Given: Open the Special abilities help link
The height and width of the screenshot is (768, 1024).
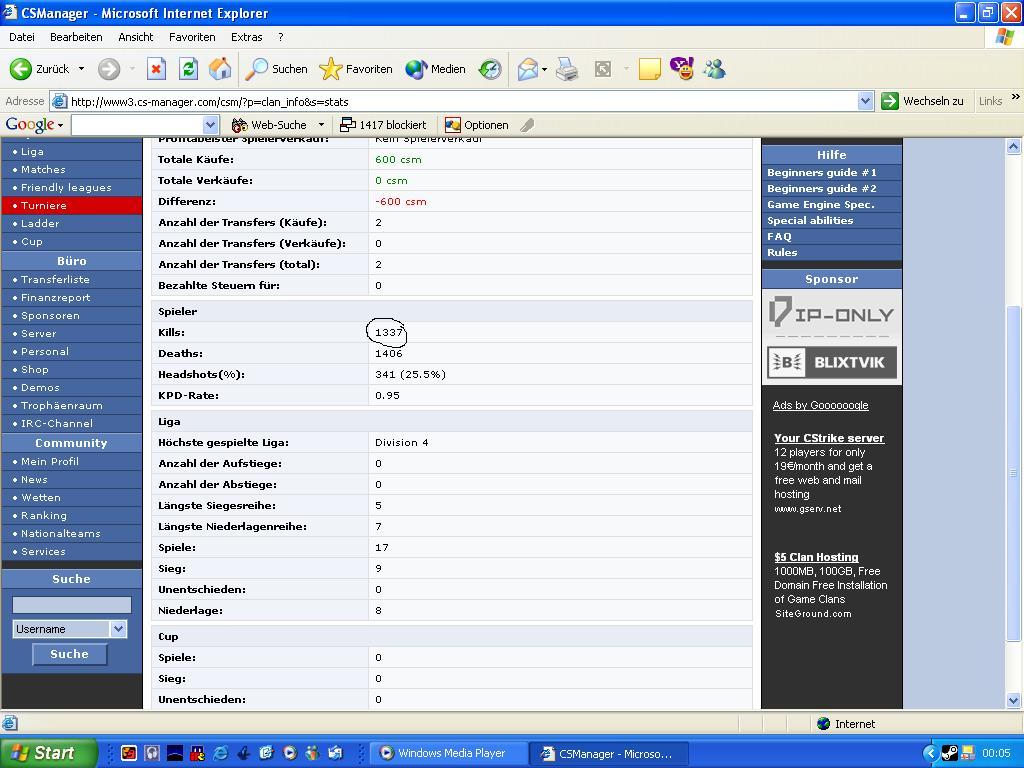Looking at the screenshot, I should 810,220.
